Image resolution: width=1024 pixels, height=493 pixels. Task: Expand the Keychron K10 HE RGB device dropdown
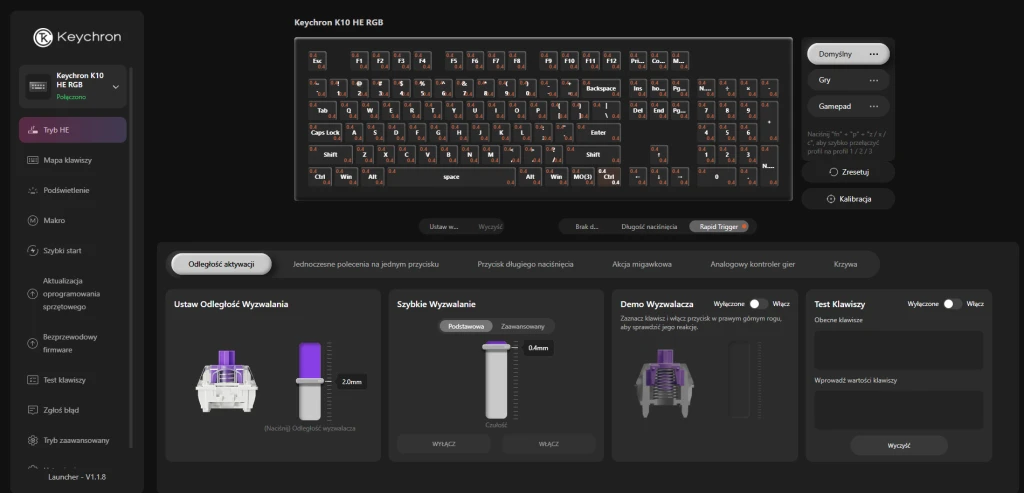pos(115,88)
